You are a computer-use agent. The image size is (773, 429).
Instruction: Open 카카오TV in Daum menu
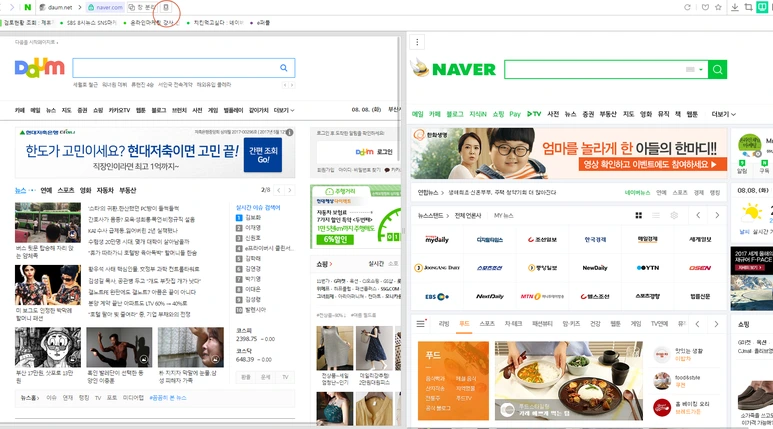(119, 110)
